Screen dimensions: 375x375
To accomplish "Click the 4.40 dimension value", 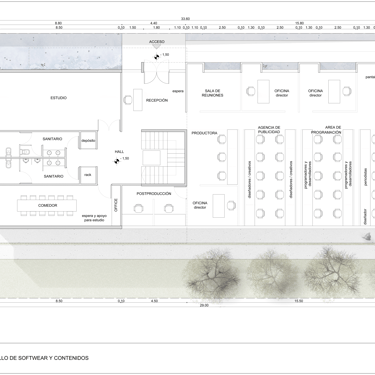I will (154, 23).
